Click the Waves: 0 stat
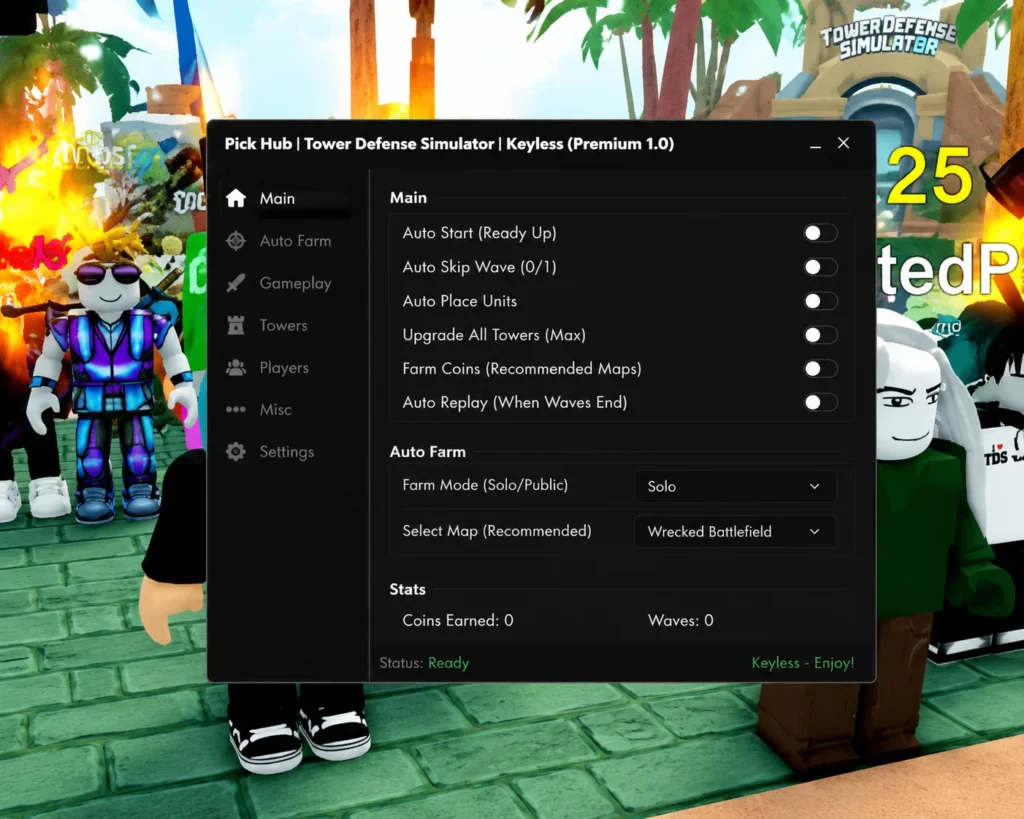 point(680,620)
